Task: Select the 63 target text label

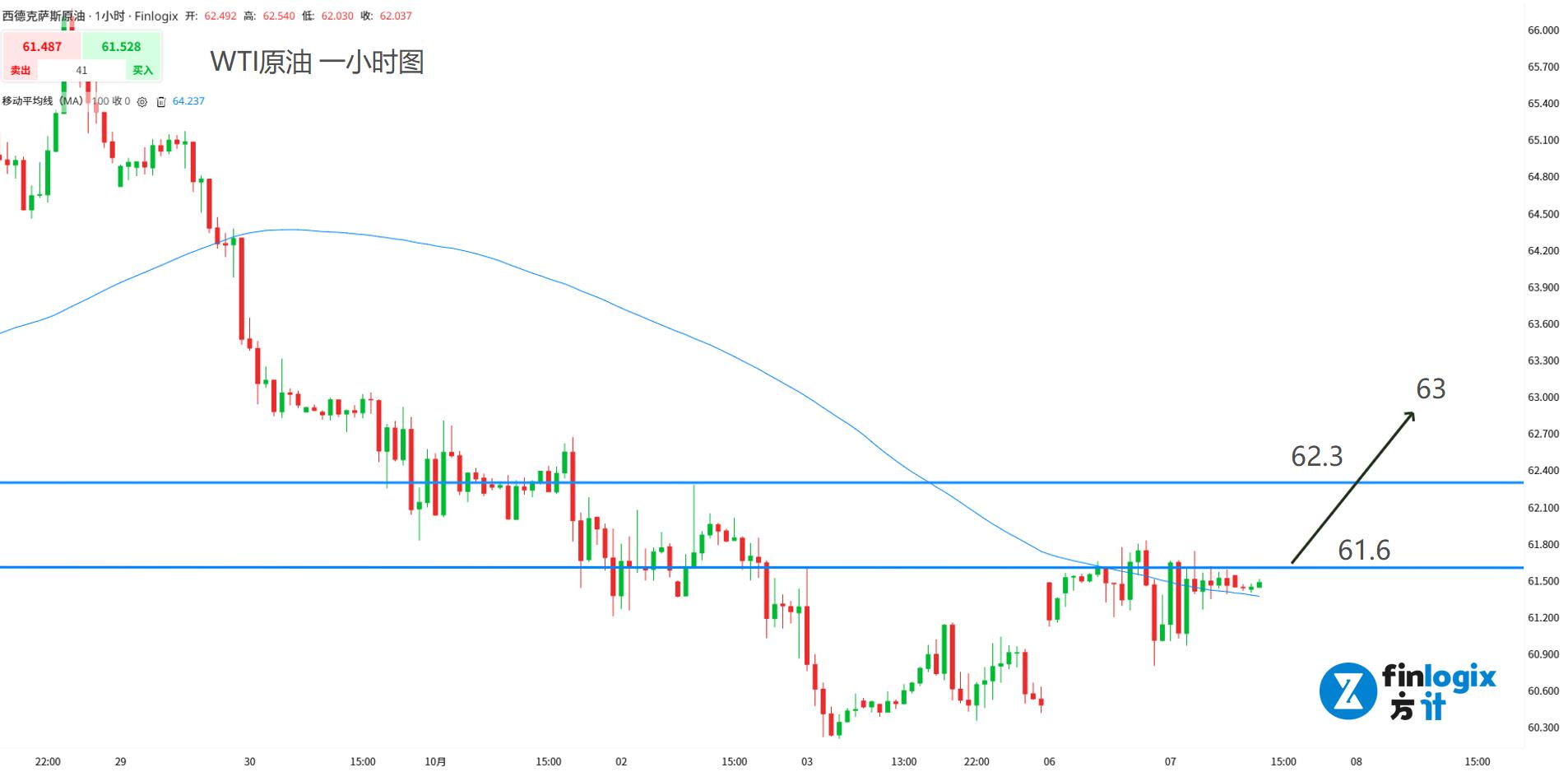Action: 1431,389
